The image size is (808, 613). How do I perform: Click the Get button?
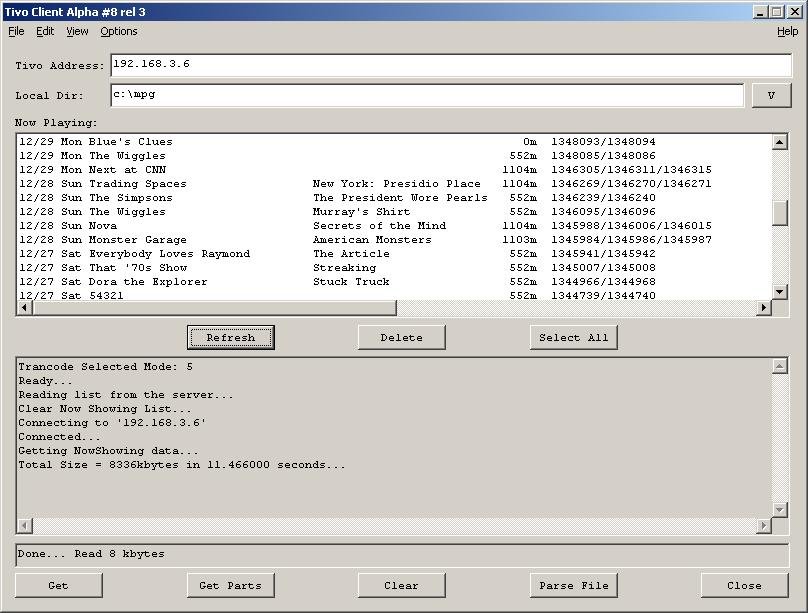tap(58, 585)
